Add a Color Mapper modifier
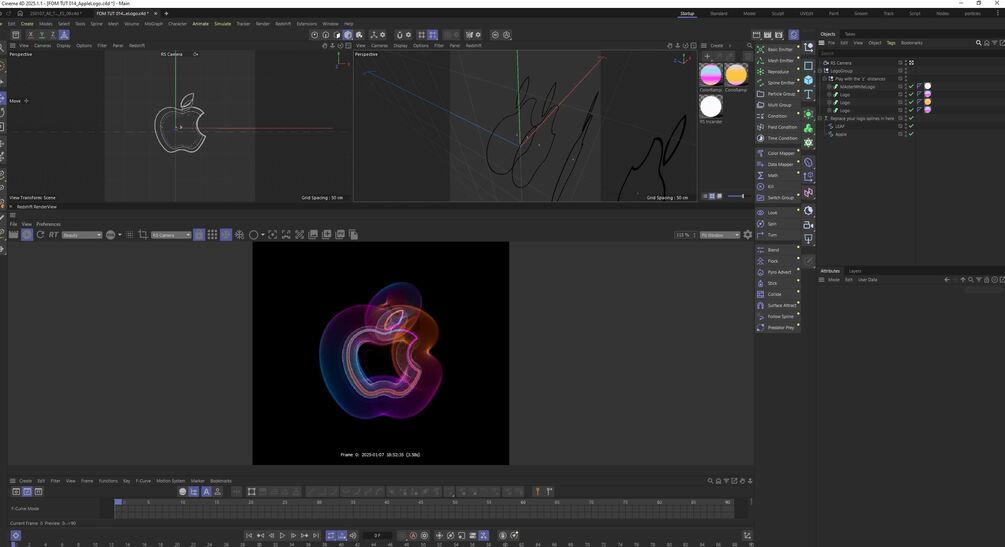 [777, 153]
